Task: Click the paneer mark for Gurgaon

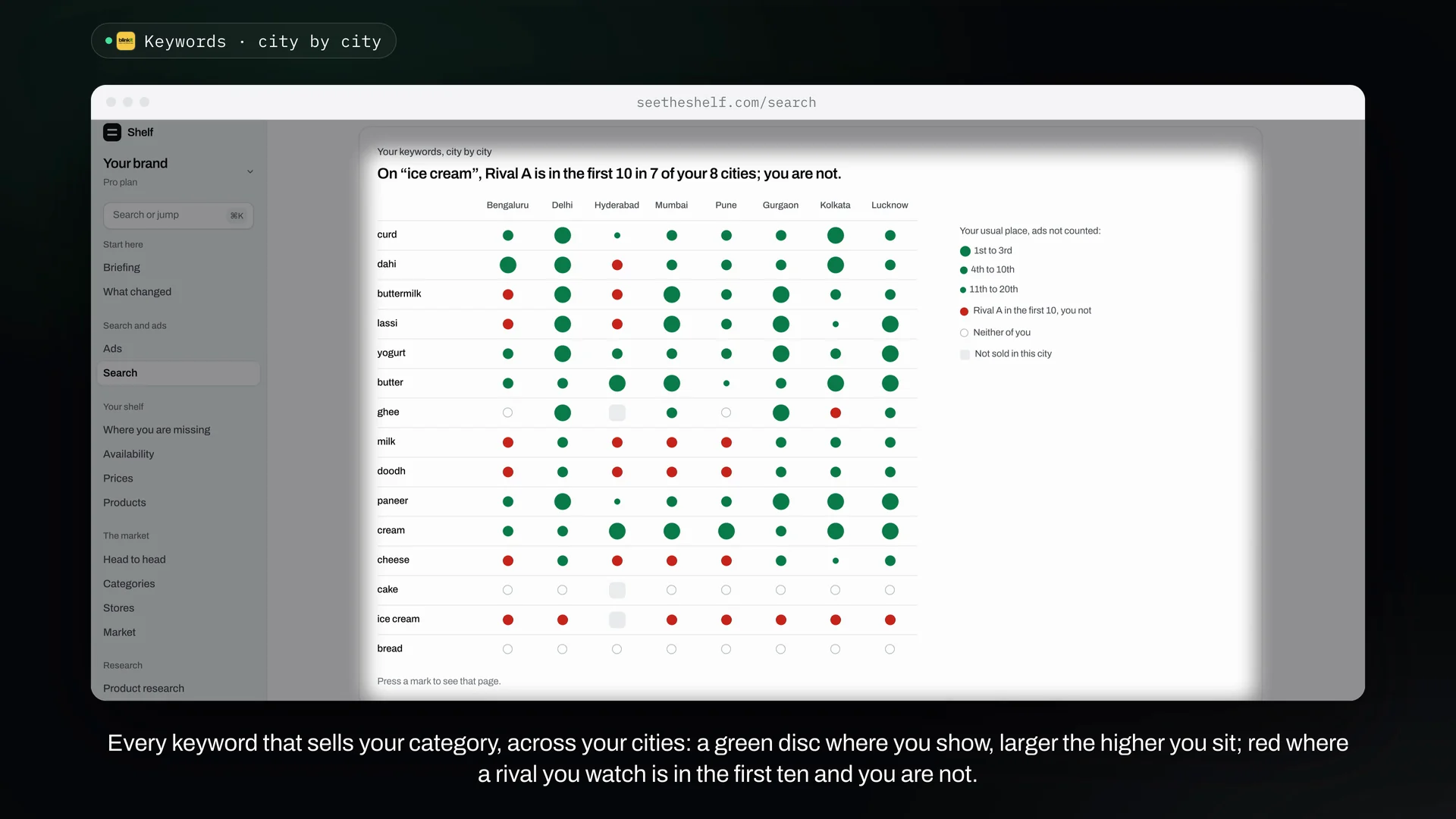Action: click(781, 501)
